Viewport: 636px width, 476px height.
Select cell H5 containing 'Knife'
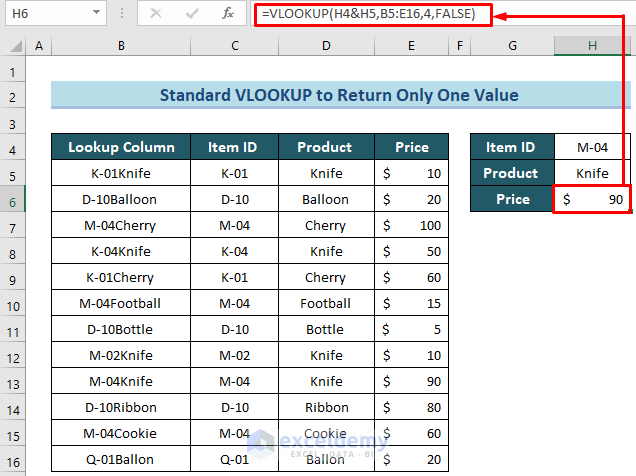[x=592, y=173]
